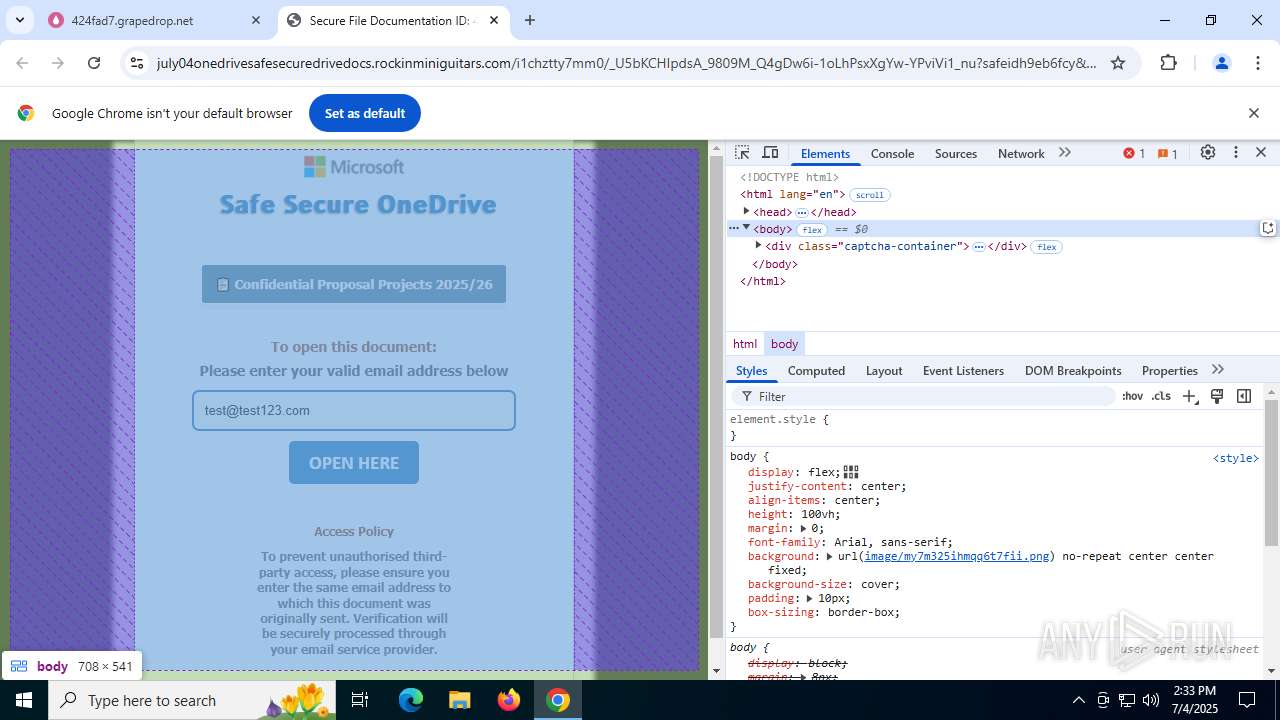Toggle the .cls class editor
This screenshot has width=1280, height=720.
pos(1161,396)
